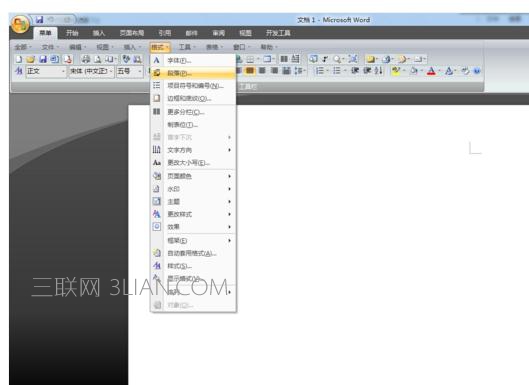The height and width of the screenshot is (385, 529).
Task: Open the 五号 font size dropdown
Action: pyautogui.click(x=130, y=71)
